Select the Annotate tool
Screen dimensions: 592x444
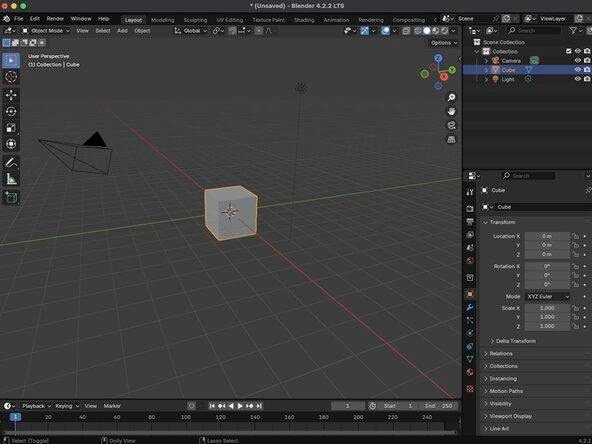[11, 163]
